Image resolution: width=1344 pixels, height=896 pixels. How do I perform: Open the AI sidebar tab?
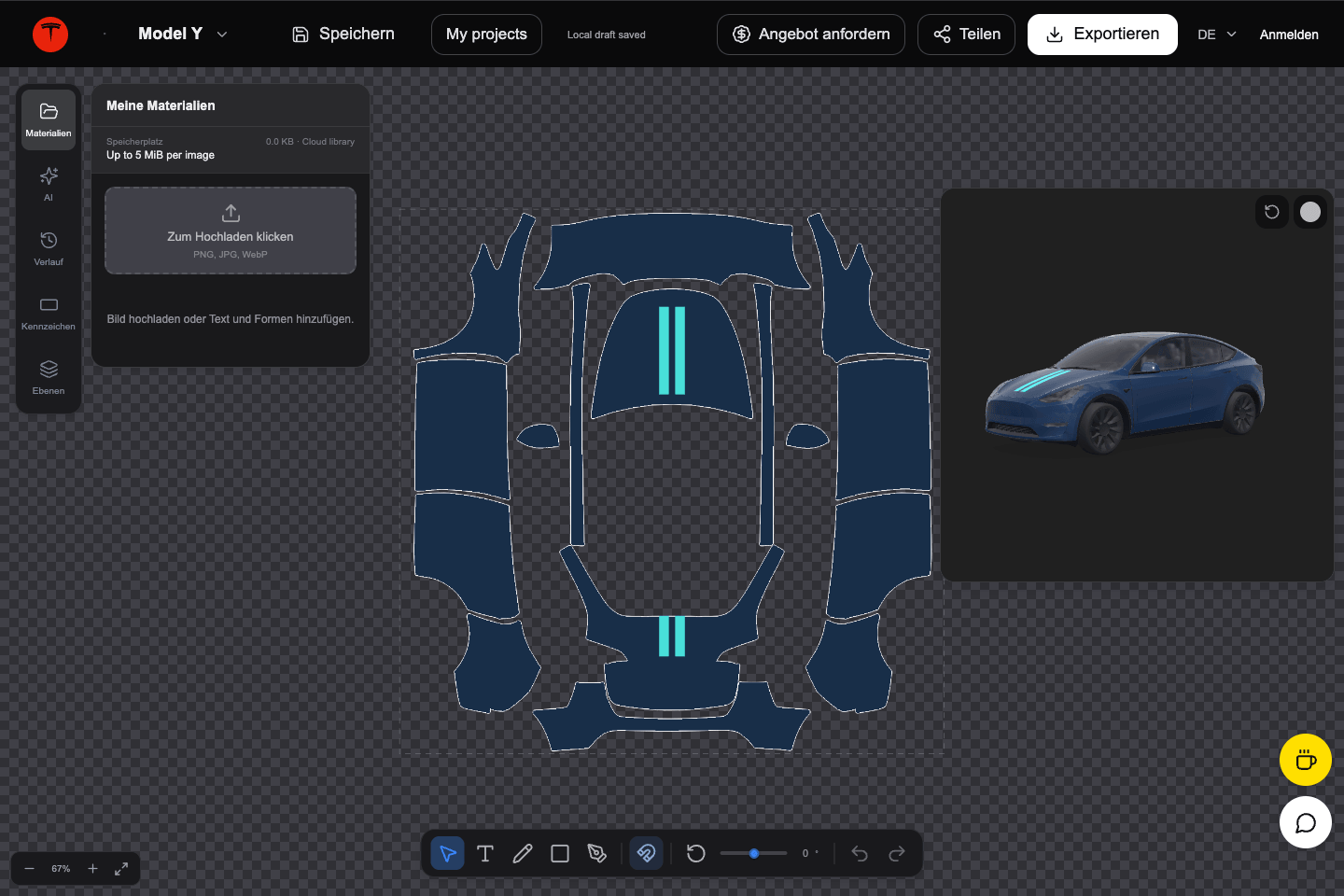click(49, 184)
